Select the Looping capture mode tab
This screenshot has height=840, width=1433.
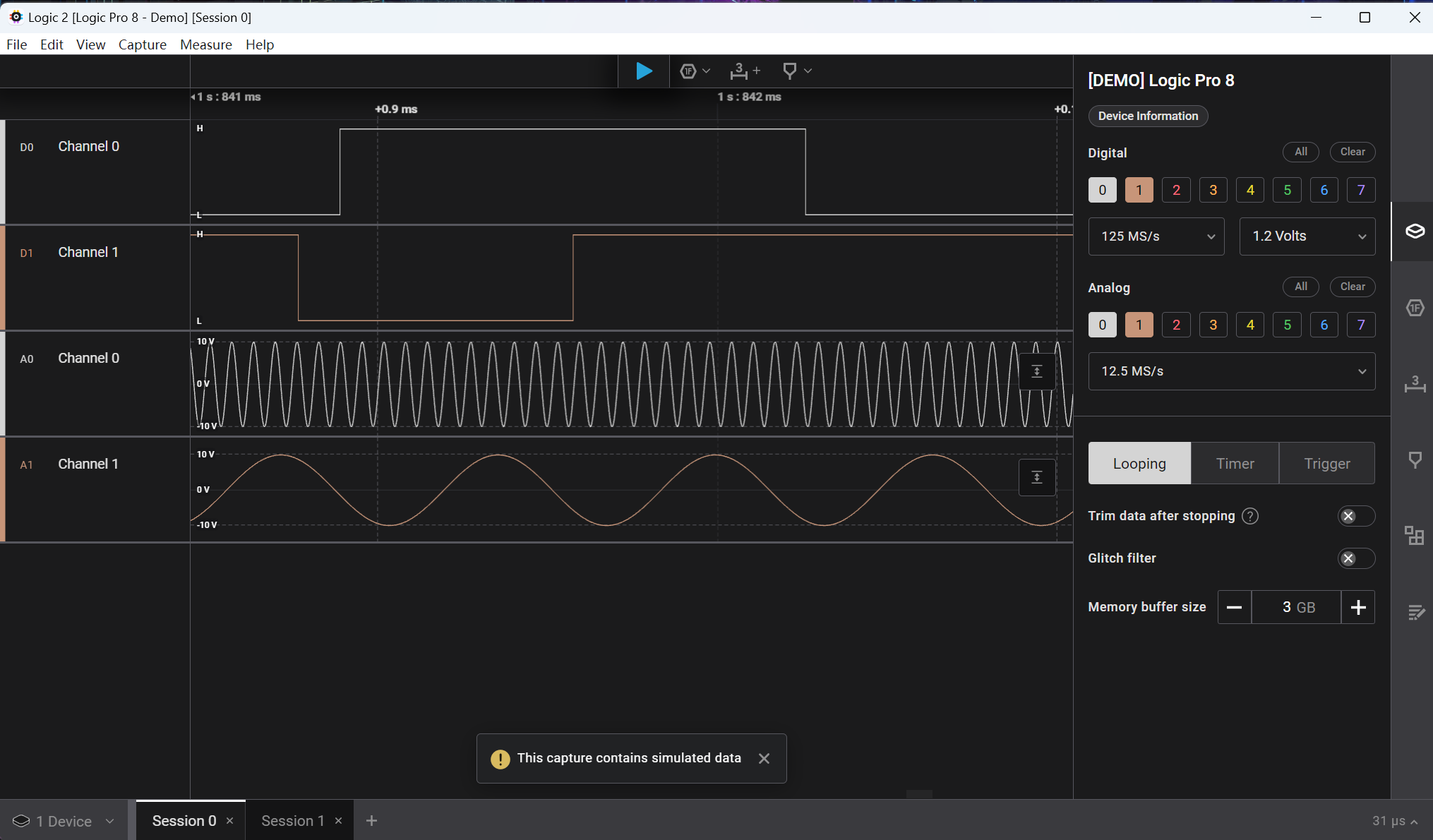1139,464
